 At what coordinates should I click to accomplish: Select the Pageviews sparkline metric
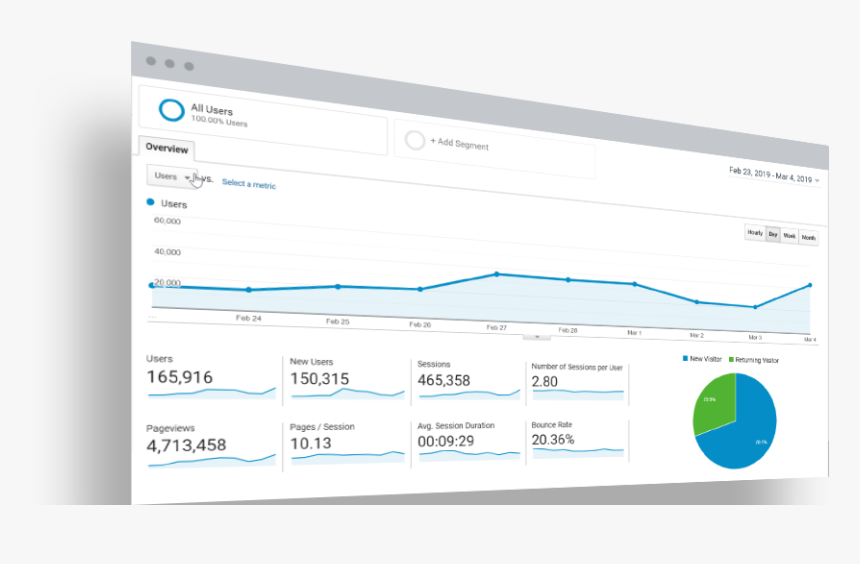point(211,445)
